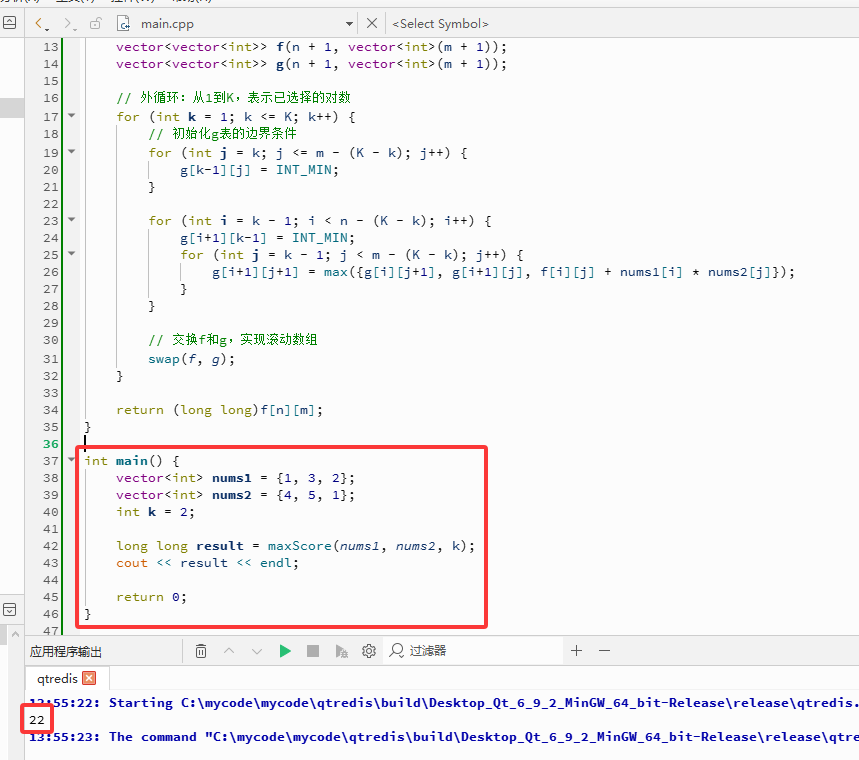Click 'cout << result << endl;' line
The image size is (859, 760).
click(x=207, y=563)
